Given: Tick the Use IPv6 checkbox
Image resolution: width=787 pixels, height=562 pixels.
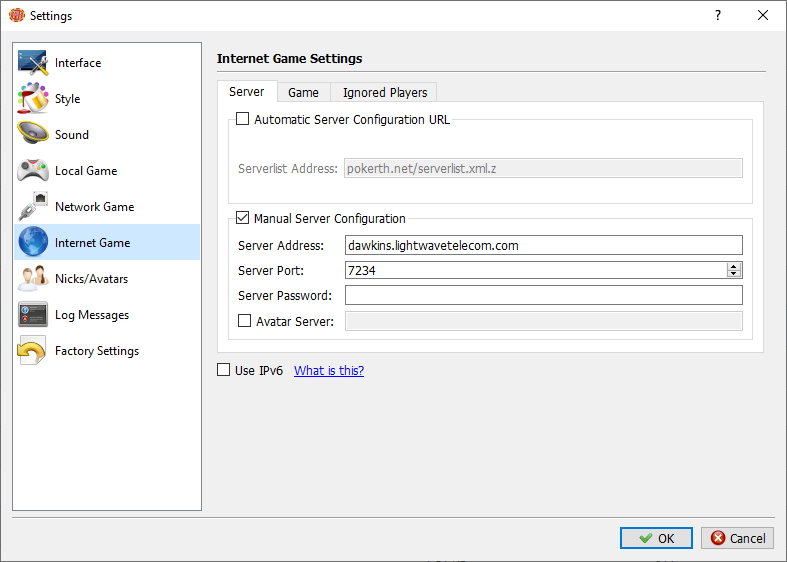Looking at the screenshot, I should (223, 370).
